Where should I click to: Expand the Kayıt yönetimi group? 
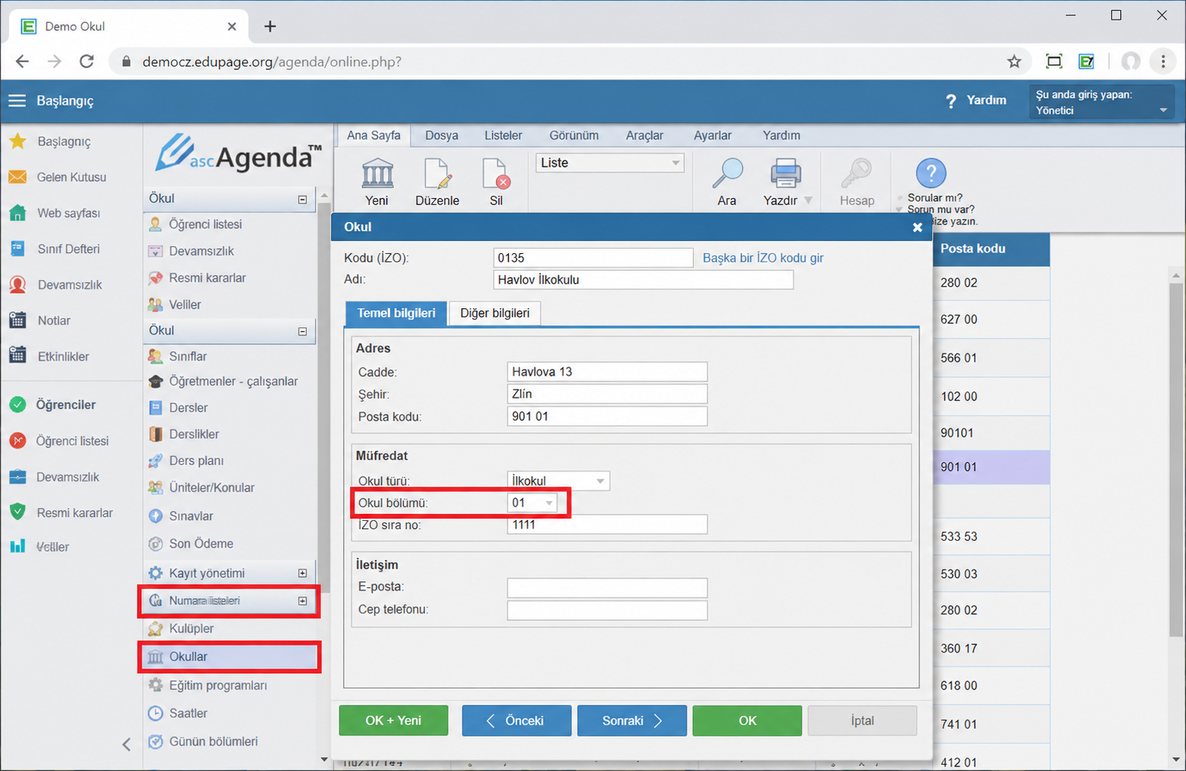303,574
